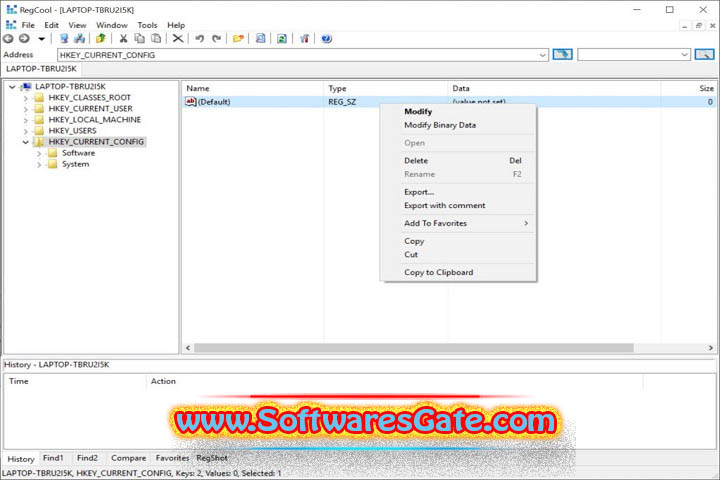Open the View menu

click(x=77, y=25)
